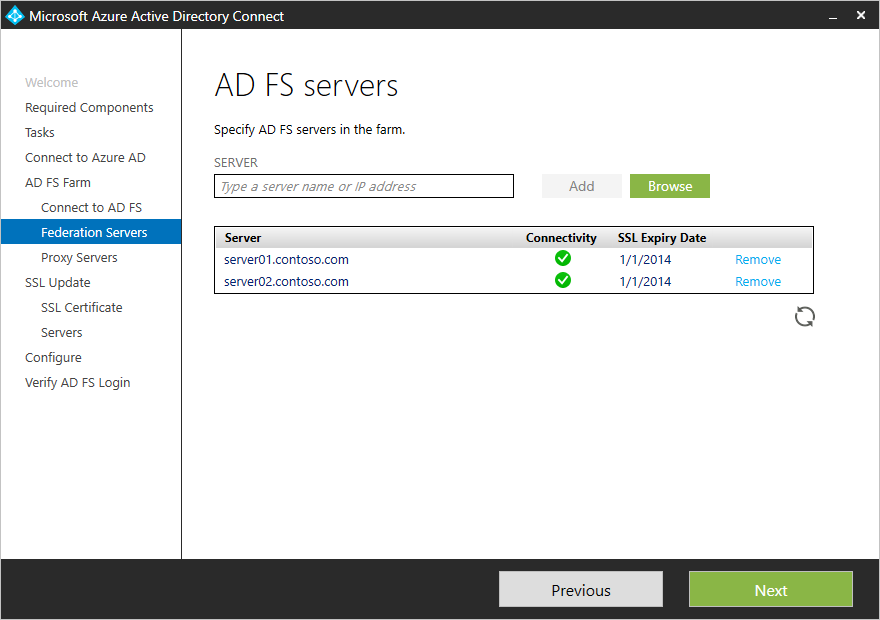Browse for AD FS servers
Screen dimensions: 880x620
(669, 186)
